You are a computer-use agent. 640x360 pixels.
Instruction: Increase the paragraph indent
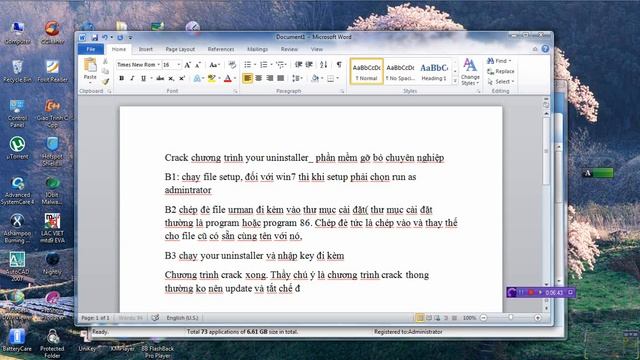[x=309, y=65]
